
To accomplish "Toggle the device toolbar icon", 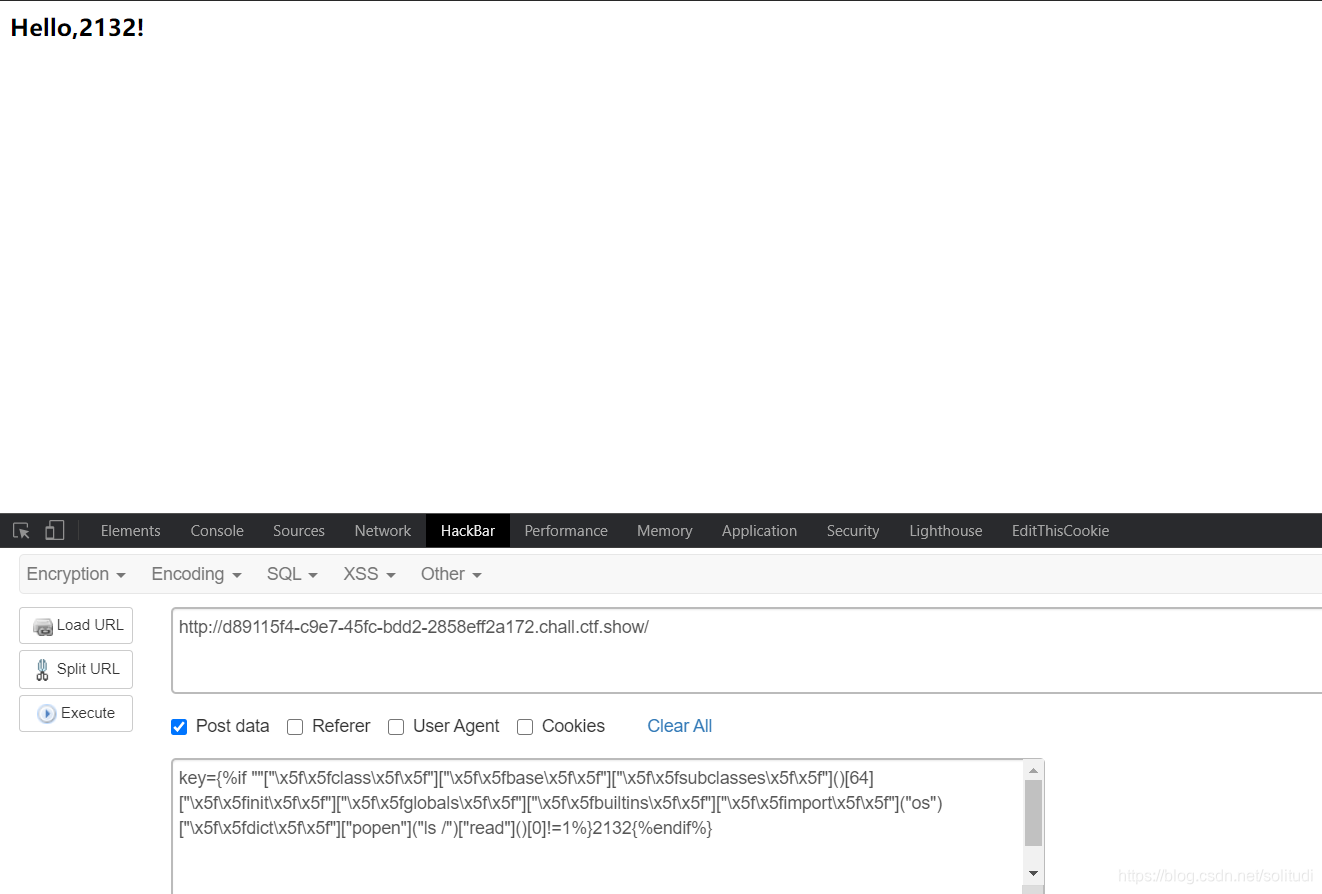I will point(54,530).
